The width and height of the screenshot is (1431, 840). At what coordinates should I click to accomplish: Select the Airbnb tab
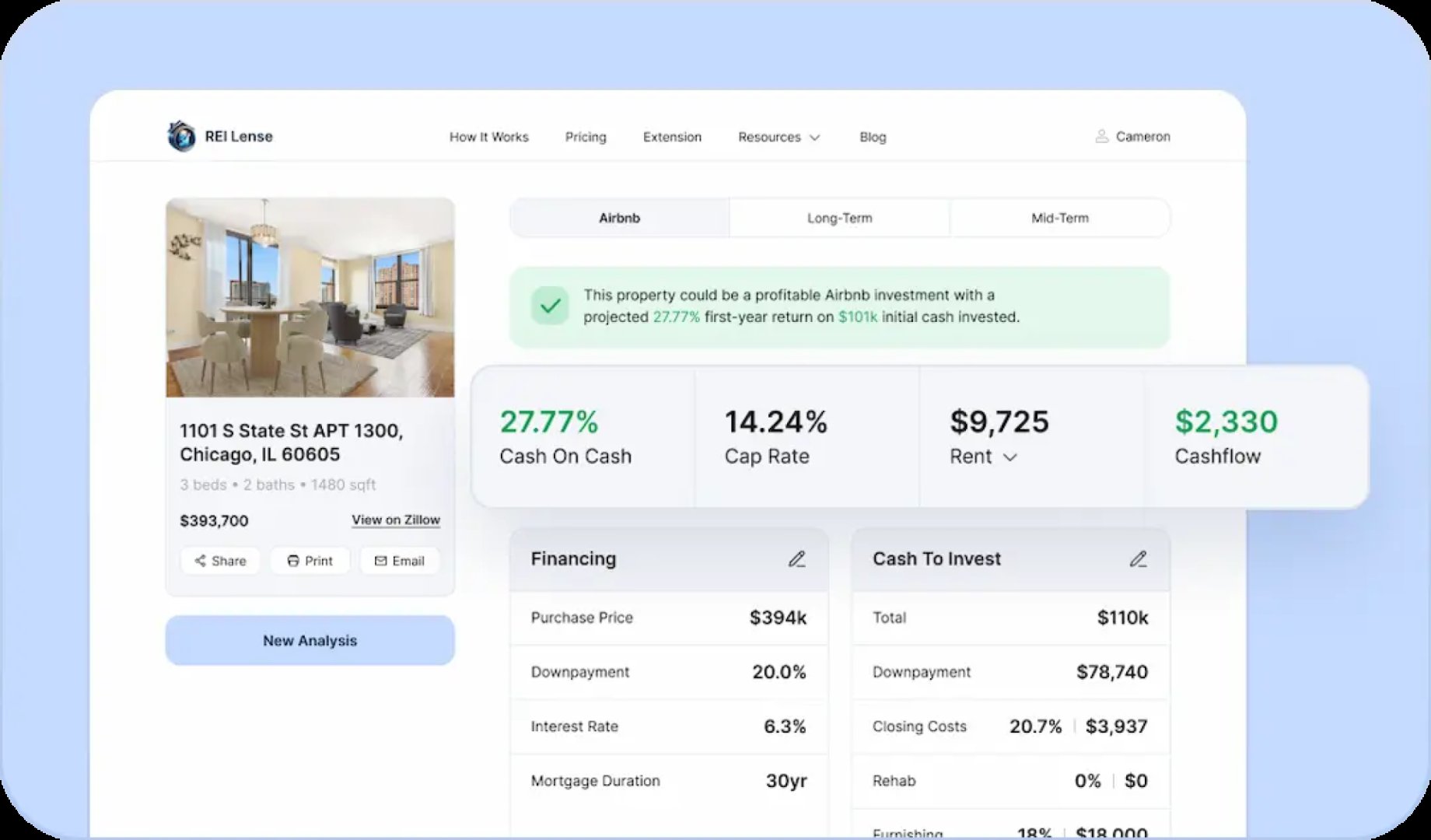click(x=619, y=218)
